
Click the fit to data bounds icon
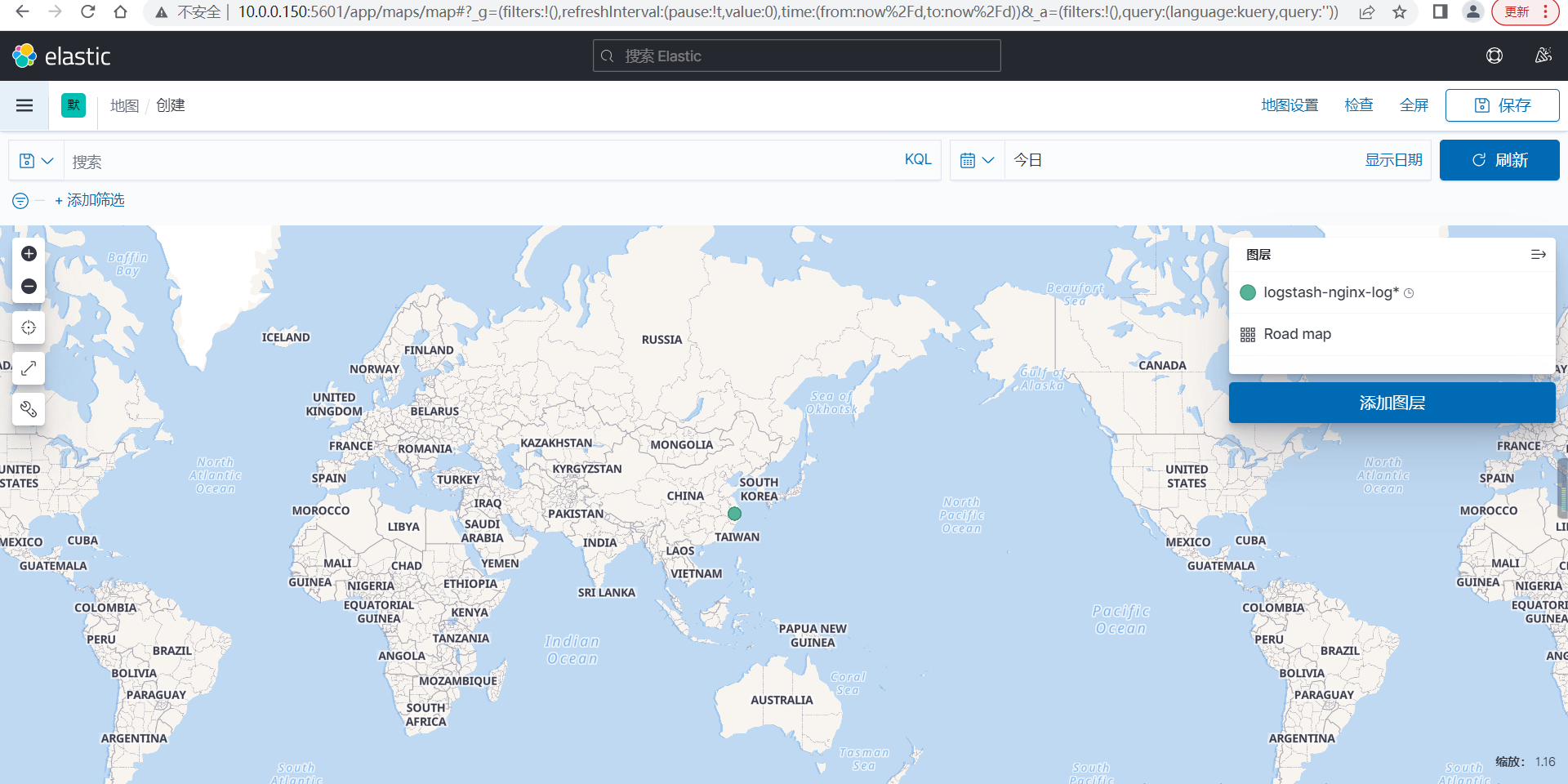(29, 327)
